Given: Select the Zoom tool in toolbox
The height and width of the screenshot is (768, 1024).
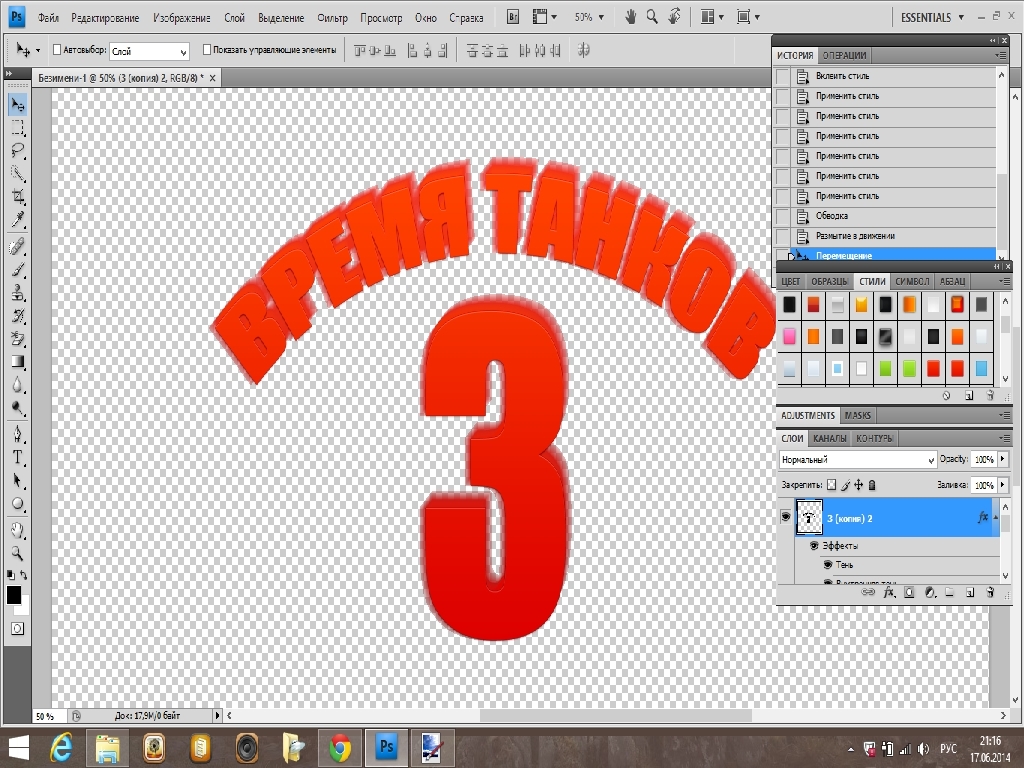Looking at the screenshot, I should [x=18, y=554].
